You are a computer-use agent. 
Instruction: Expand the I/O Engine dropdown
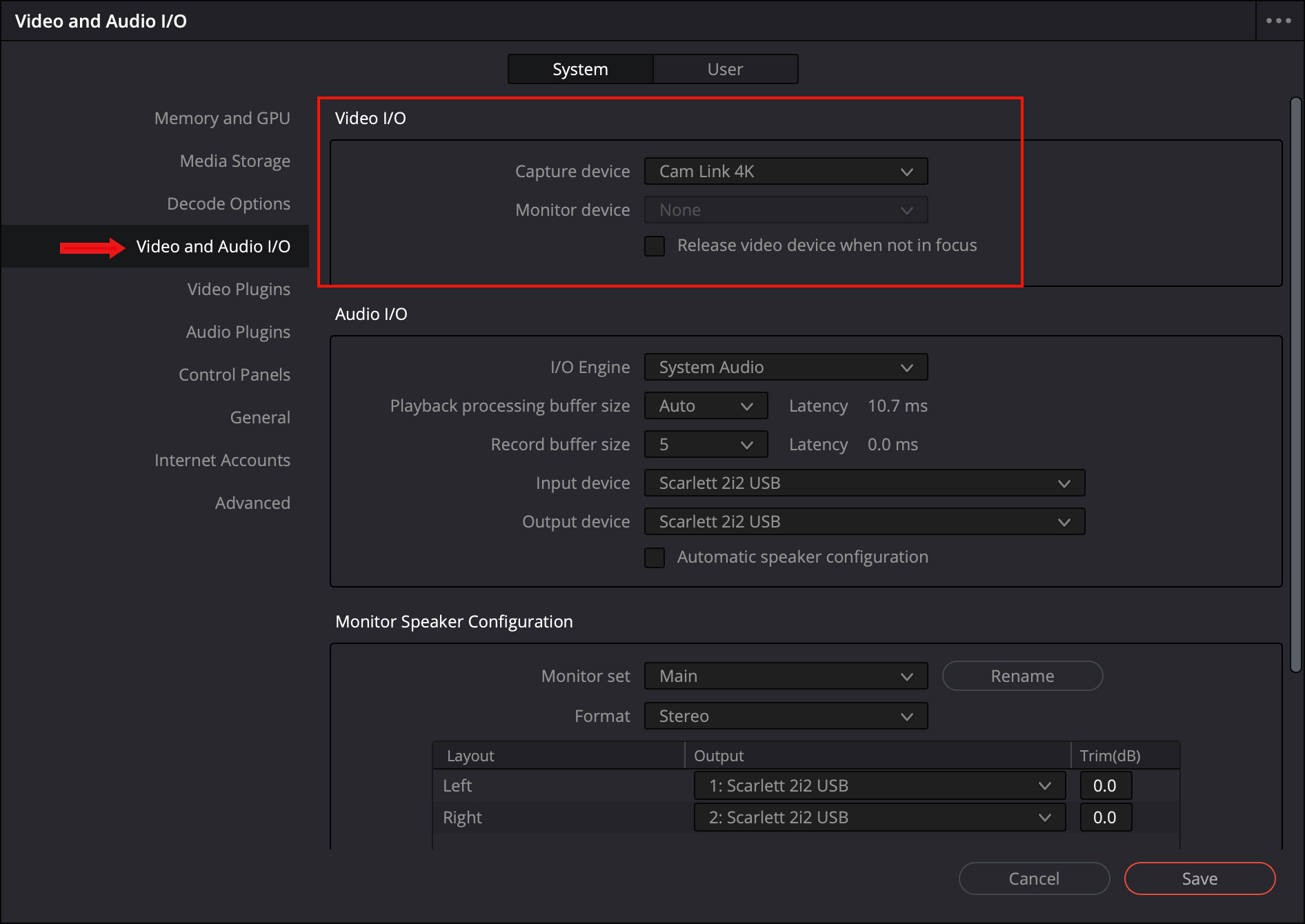point(786,368)
